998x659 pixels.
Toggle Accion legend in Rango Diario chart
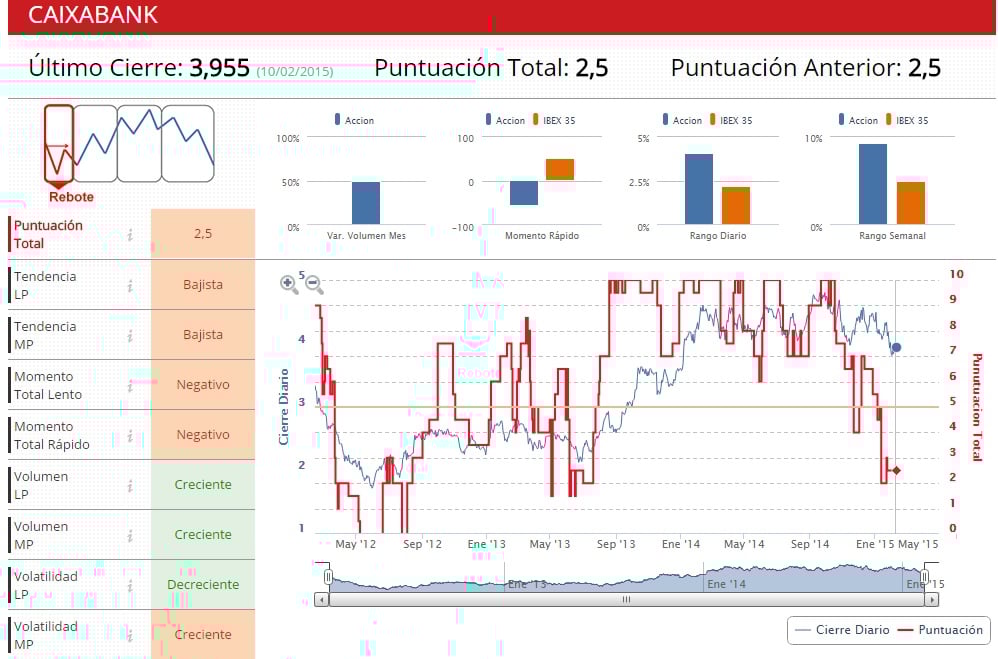(x=682, y=120)
